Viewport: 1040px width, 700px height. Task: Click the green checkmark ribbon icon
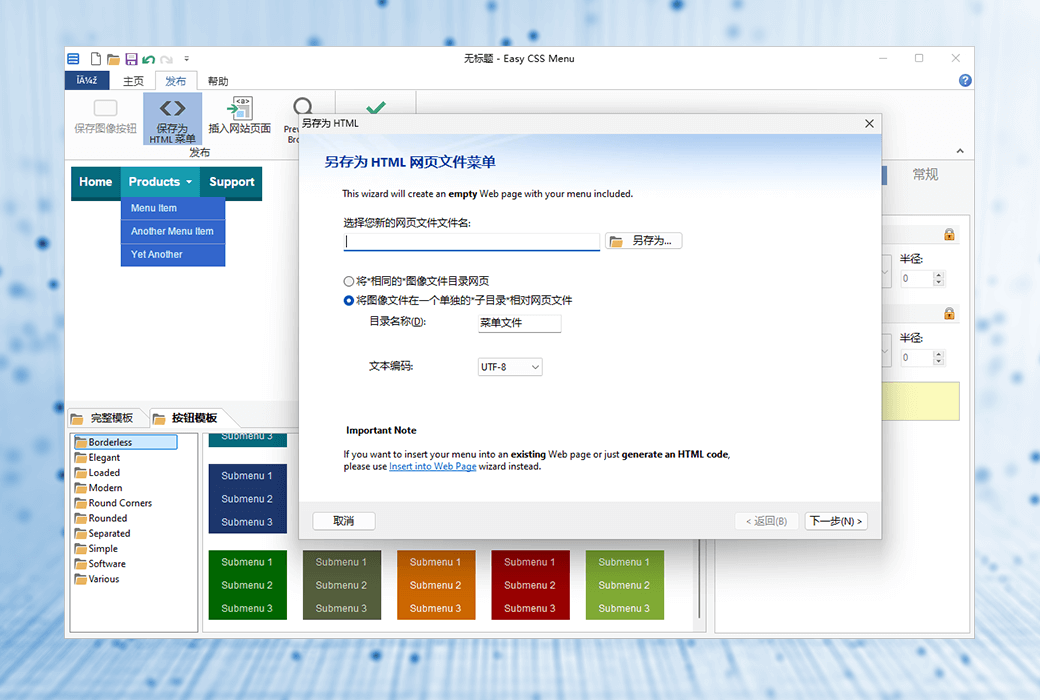376,106
